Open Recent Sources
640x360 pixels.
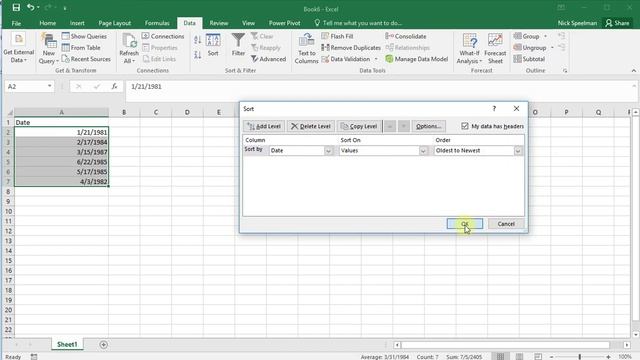click(86, 59)
